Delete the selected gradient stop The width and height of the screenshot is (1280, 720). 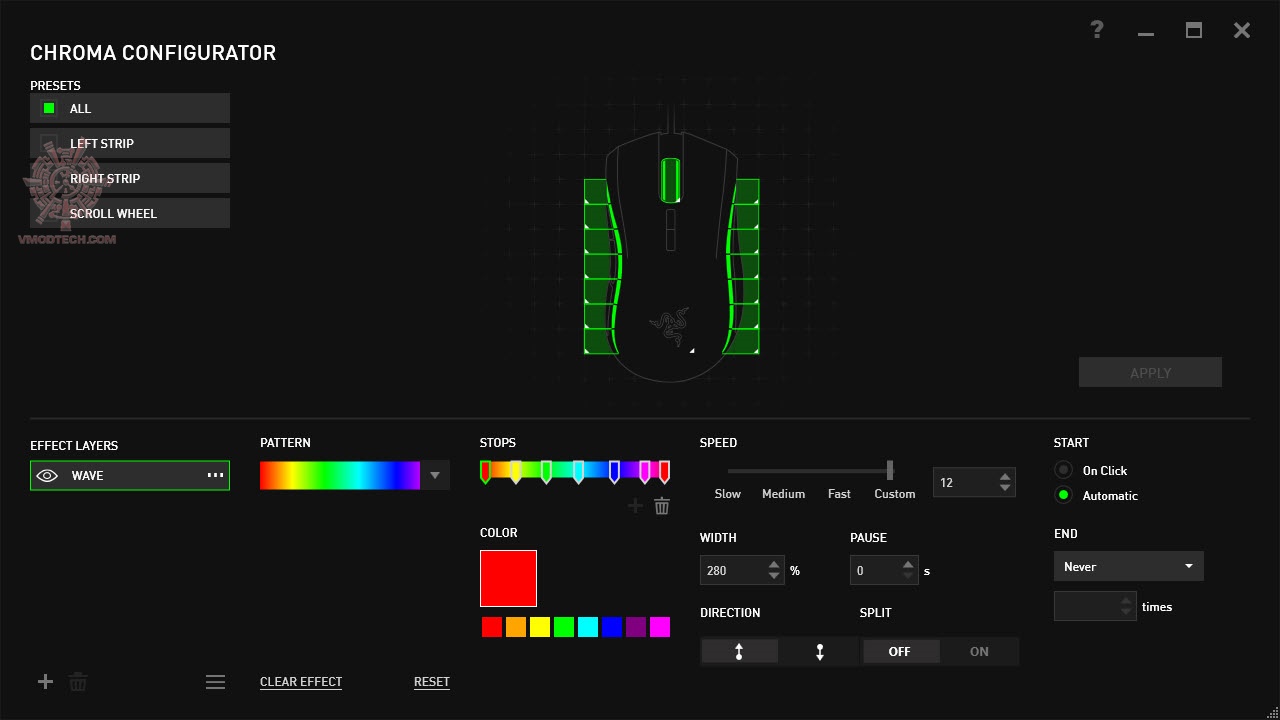click(662, 506)
